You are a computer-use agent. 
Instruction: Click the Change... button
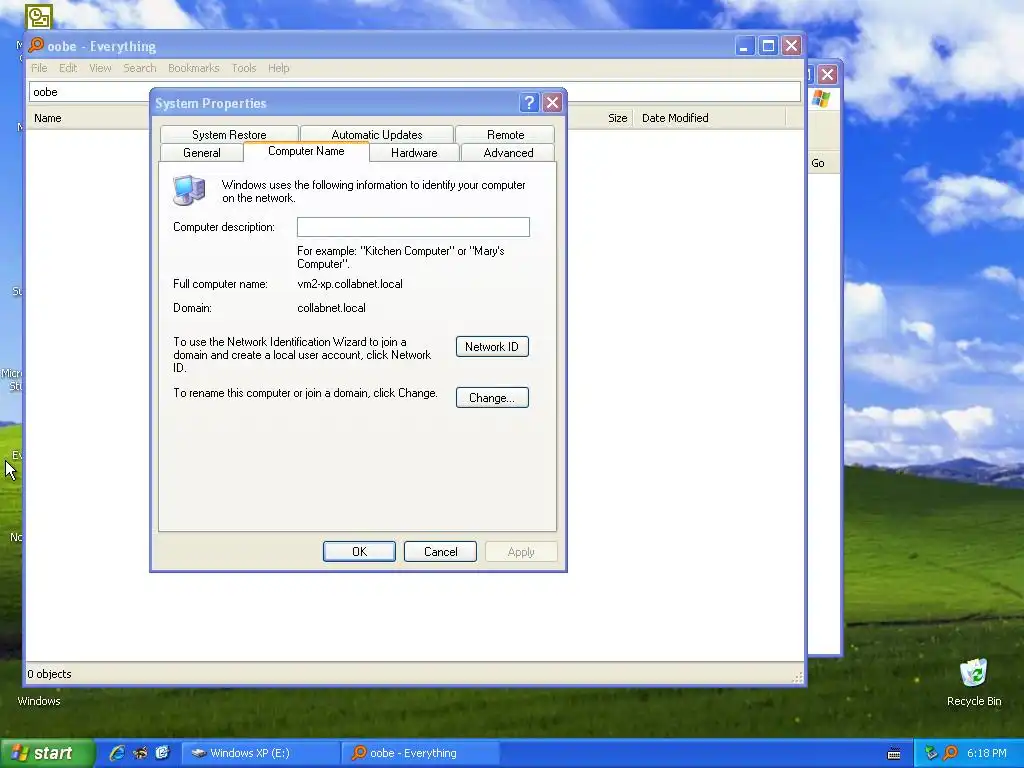[x=492, y=398]
